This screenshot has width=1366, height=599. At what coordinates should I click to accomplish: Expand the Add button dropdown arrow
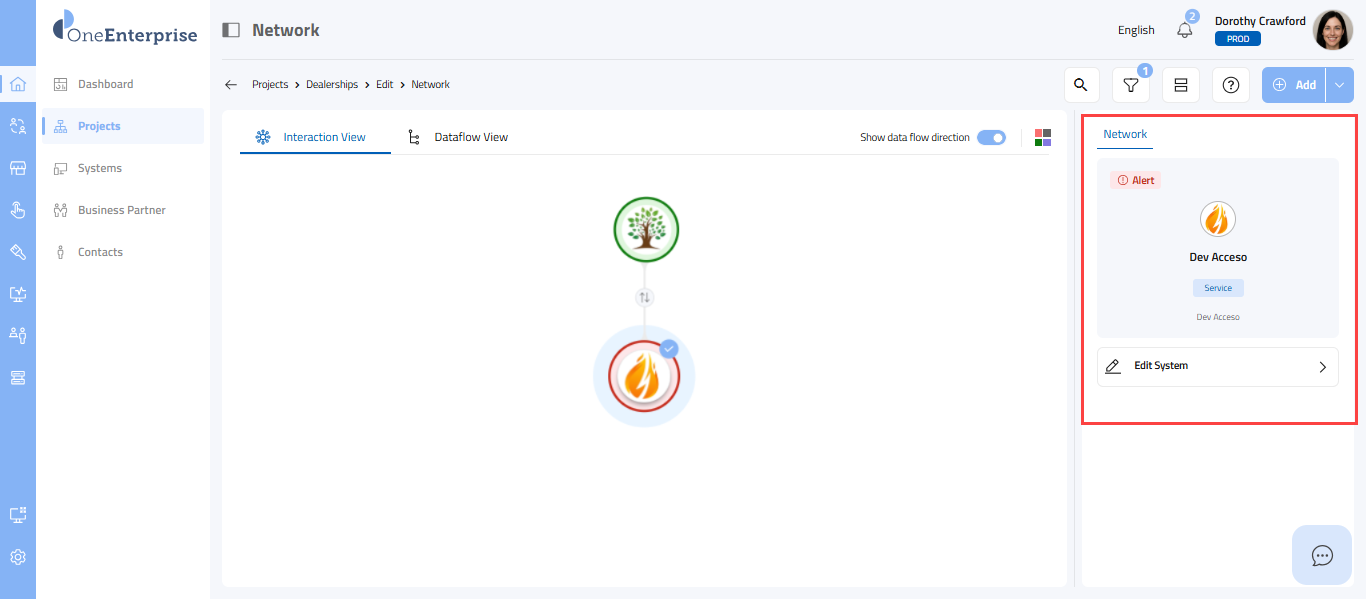click(x=1340, y=85)
